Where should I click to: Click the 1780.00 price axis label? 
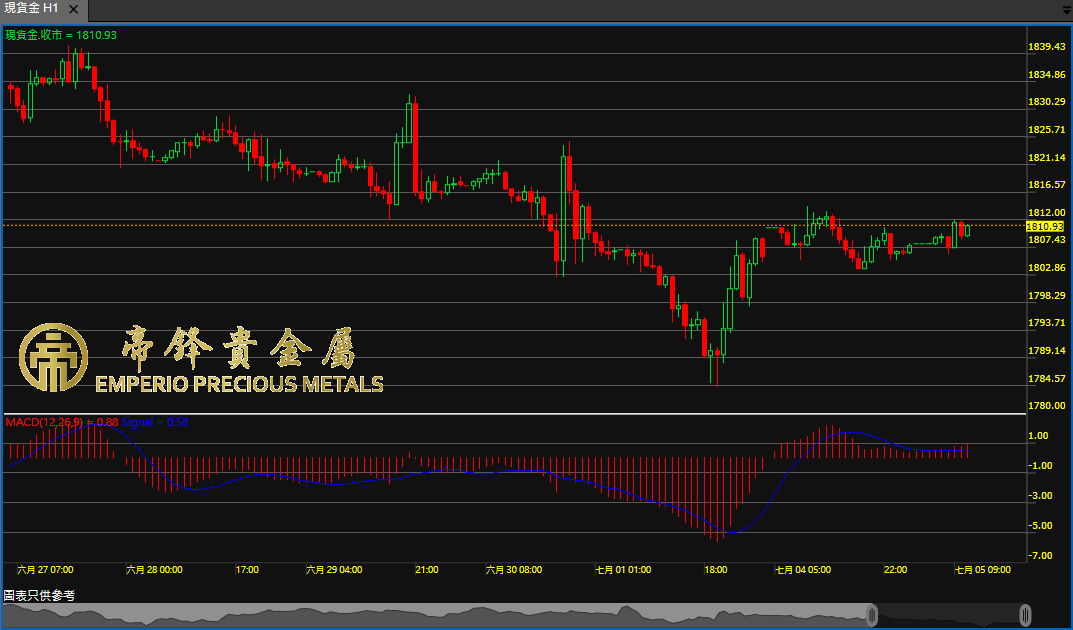pos(1045,406)
